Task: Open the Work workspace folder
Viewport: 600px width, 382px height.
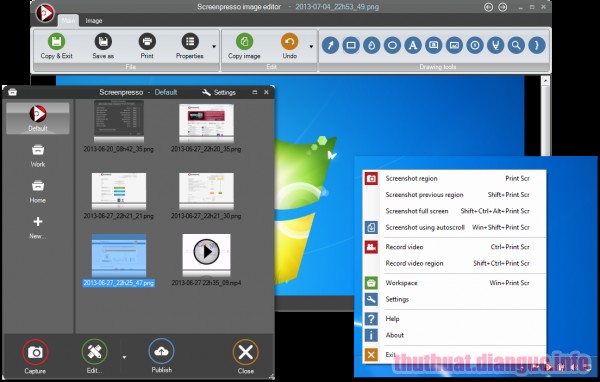Action: click(38, 156)
